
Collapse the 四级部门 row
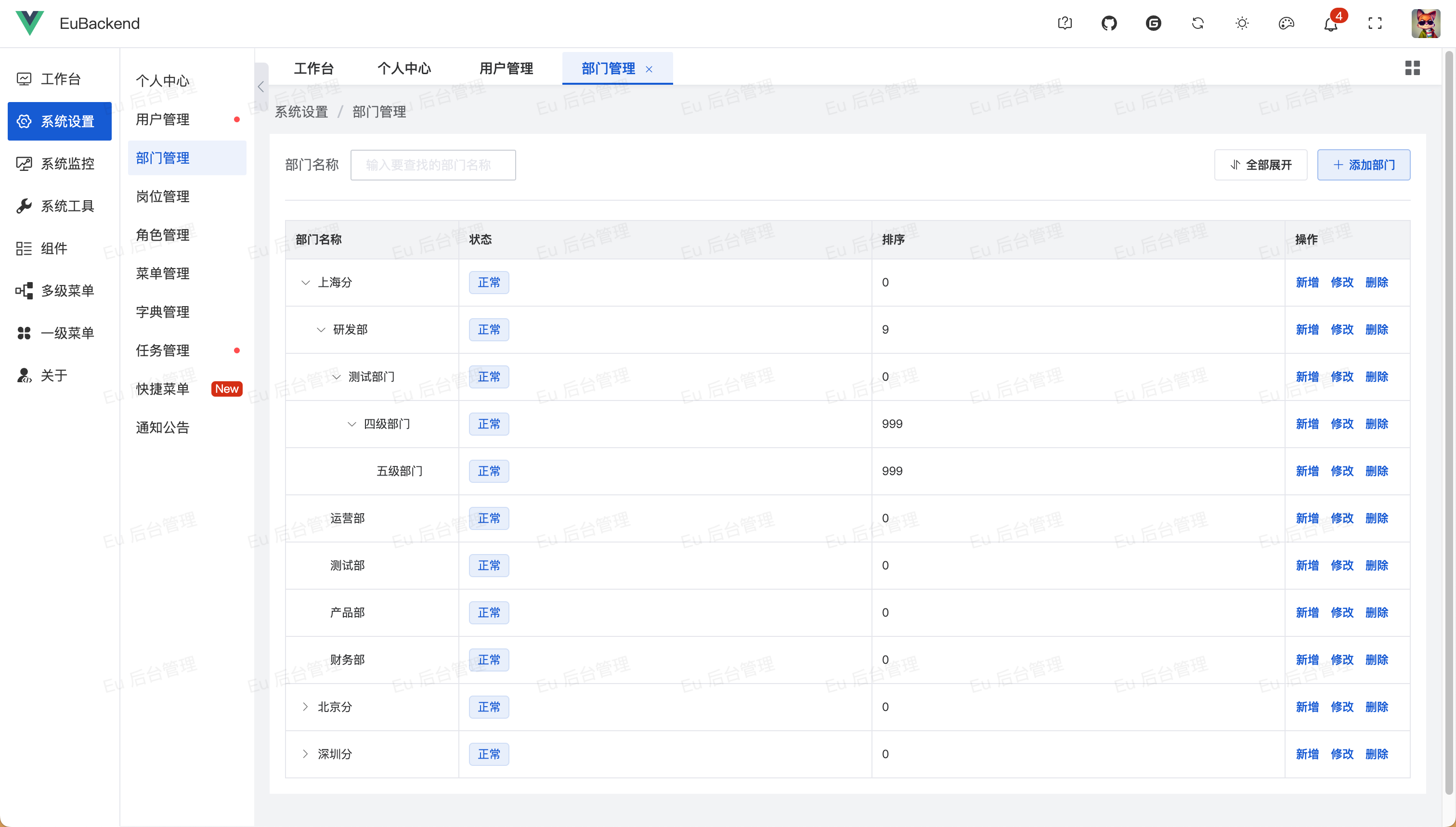click(351, 424)
